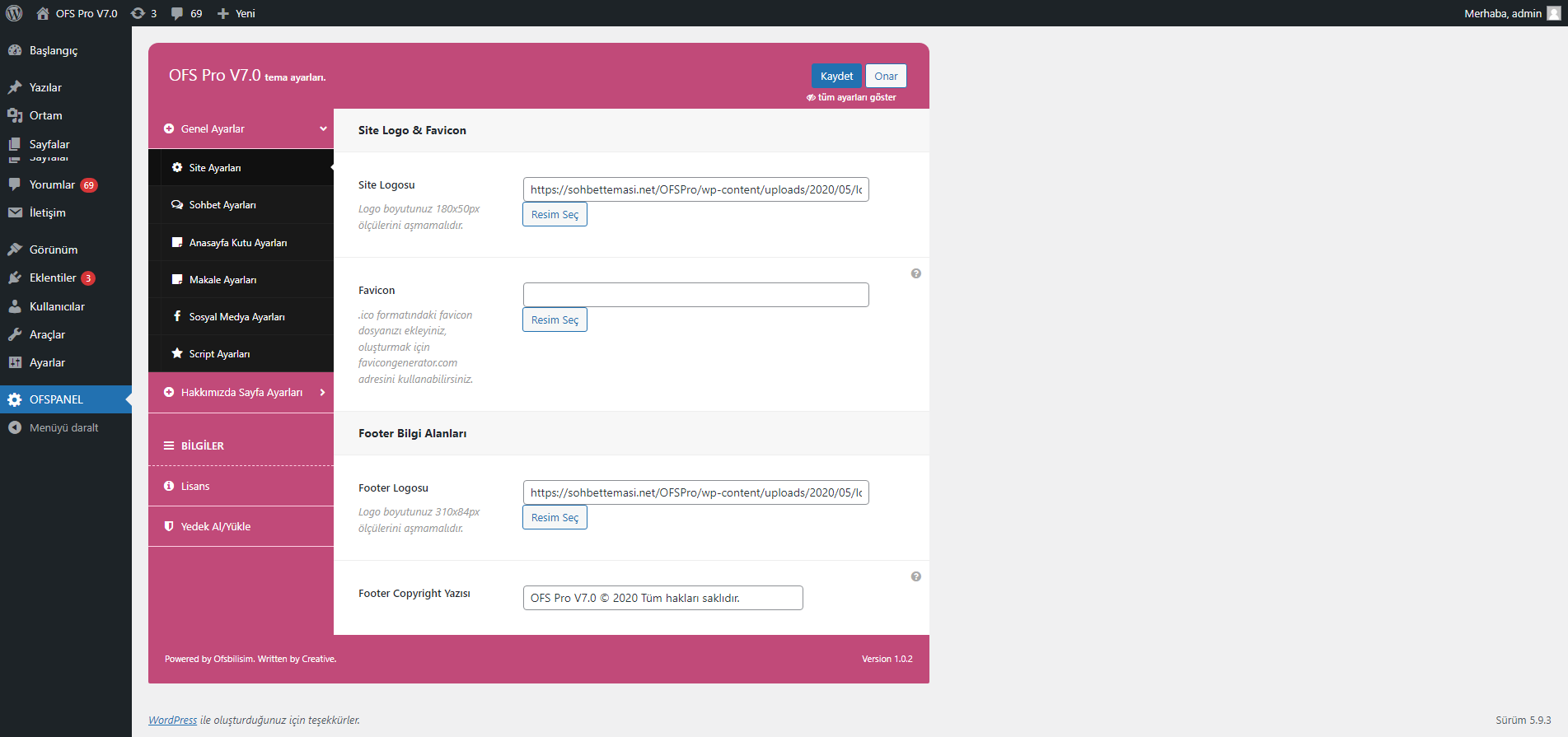
Task: Click the updates icon showing 3
Action: pos(138,13)
